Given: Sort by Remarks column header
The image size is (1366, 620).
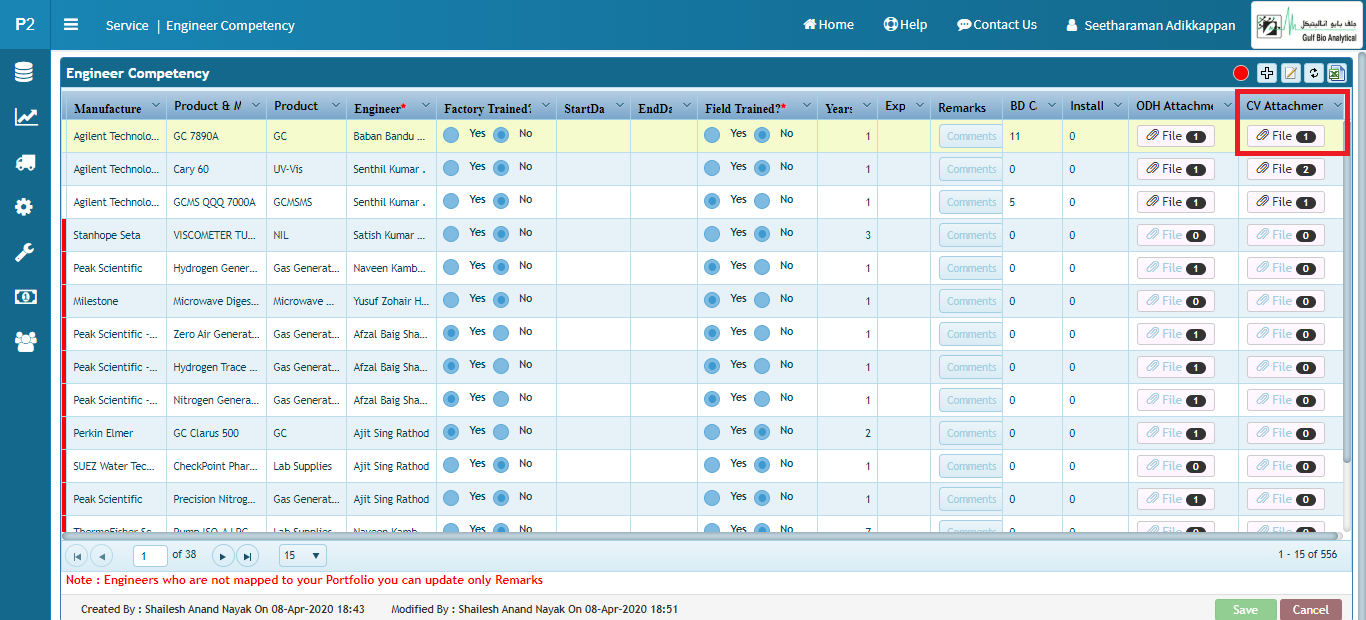Looking at the screenshot, I should [x=962, y=107].
